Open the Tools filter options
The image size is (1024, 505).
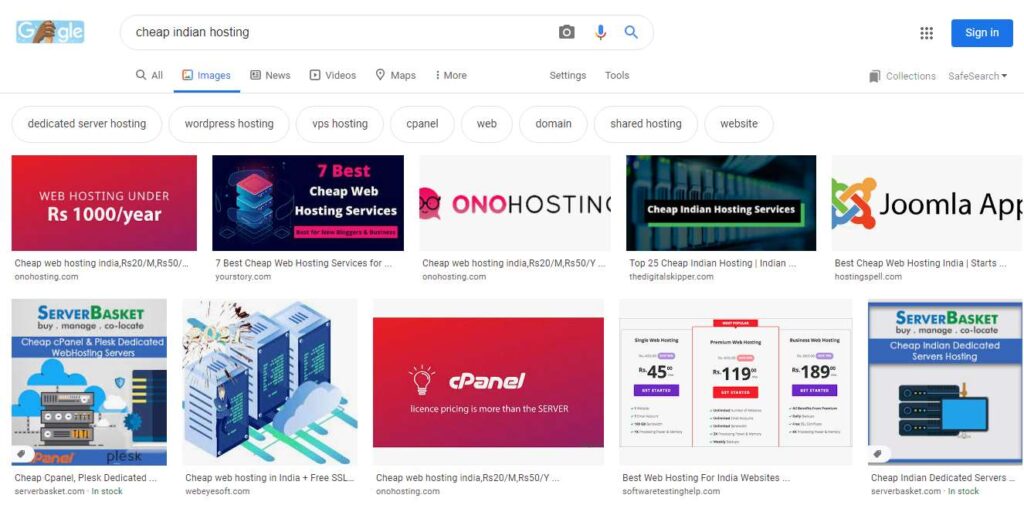point(616,75)
